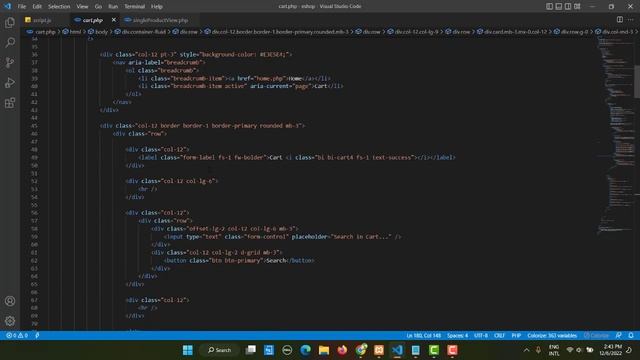The height and width of the screenshot is (360, 640).
Task: Click the minimap code overview
Action: coord(616,135)
